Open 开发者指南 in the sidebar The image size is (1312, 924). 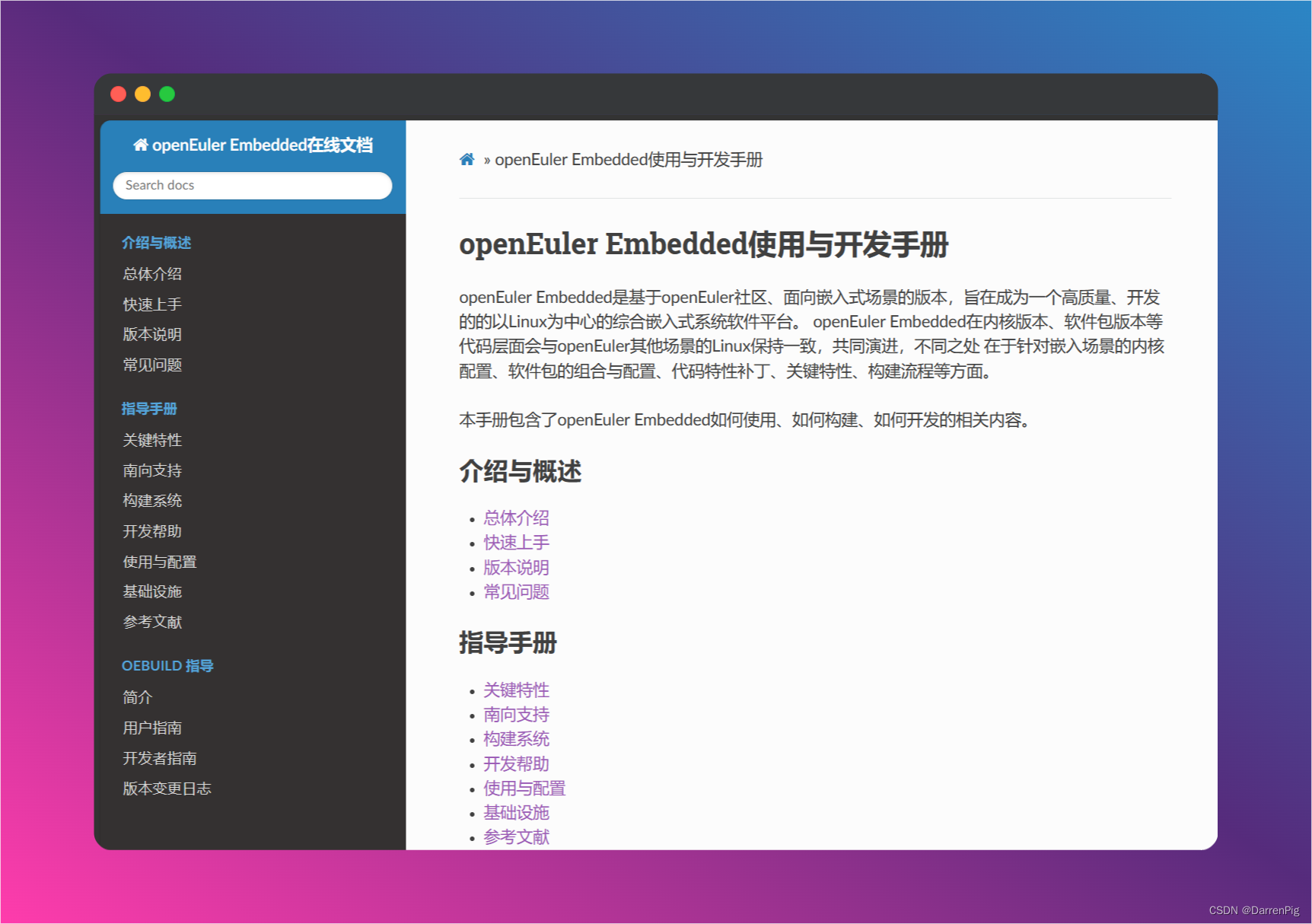160,758
